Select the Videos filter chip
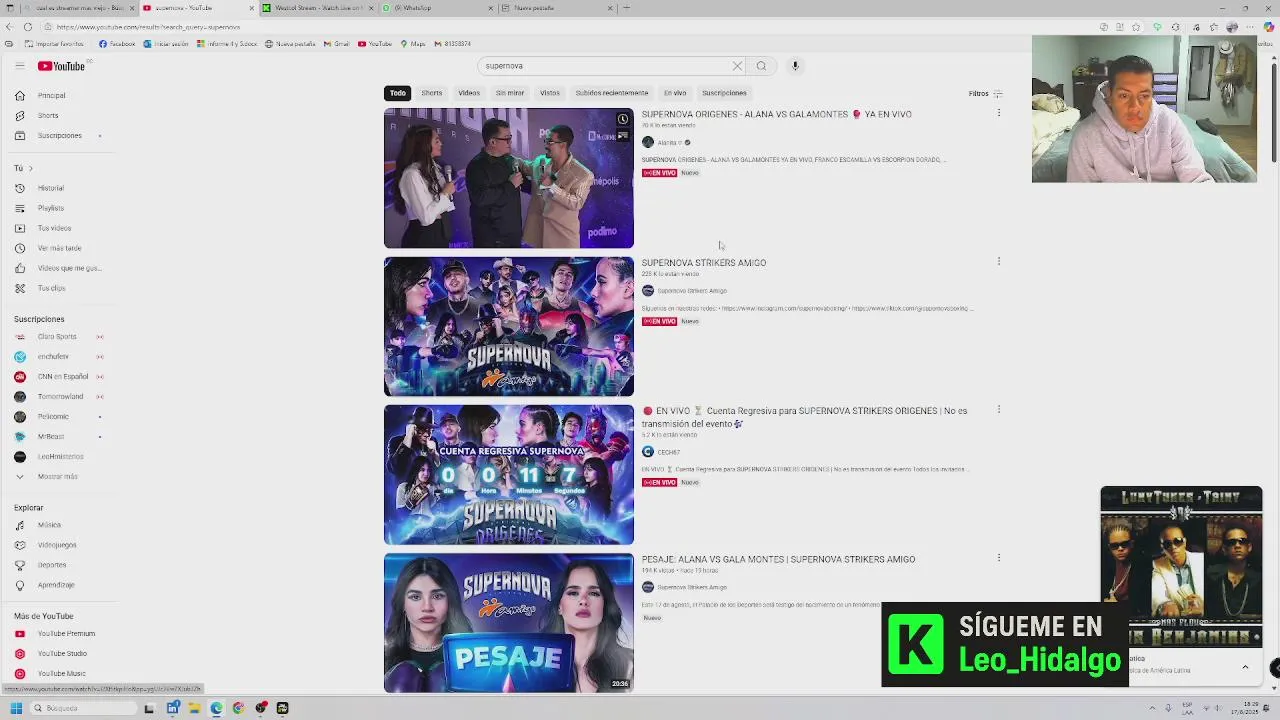Viewport: 1280px width, 720px height. point(469,93)
